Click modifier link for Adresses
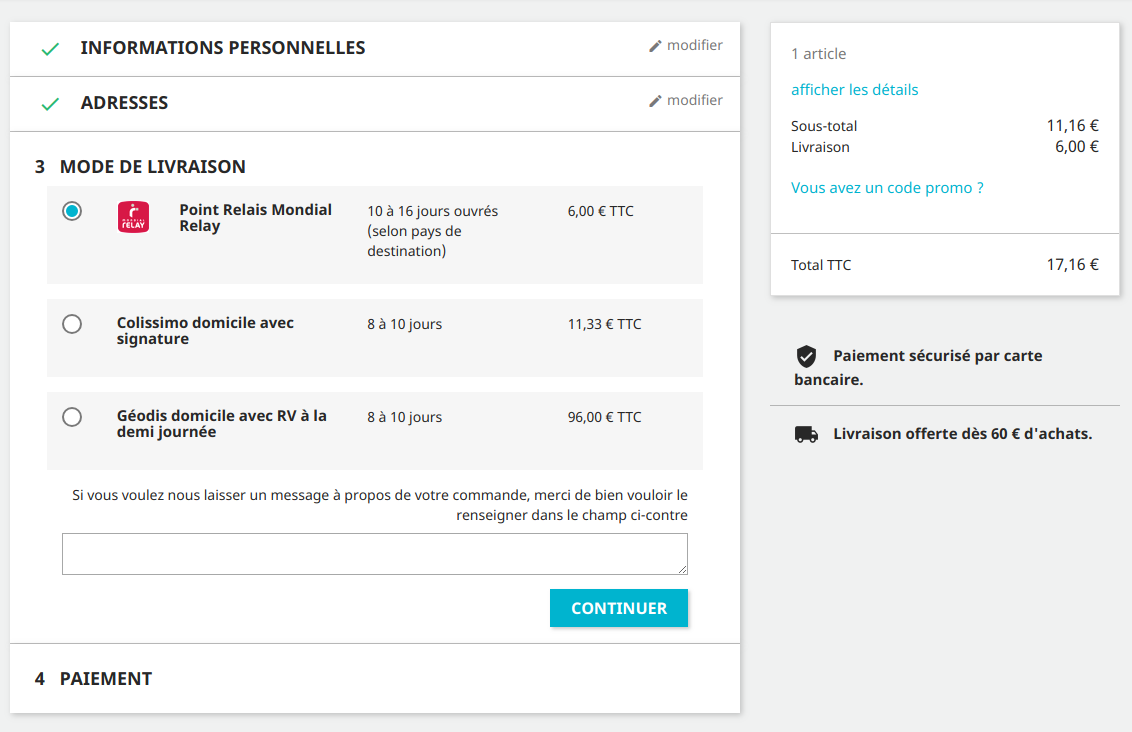This screenshot has width=1132, height=732. tap(695, 100)
